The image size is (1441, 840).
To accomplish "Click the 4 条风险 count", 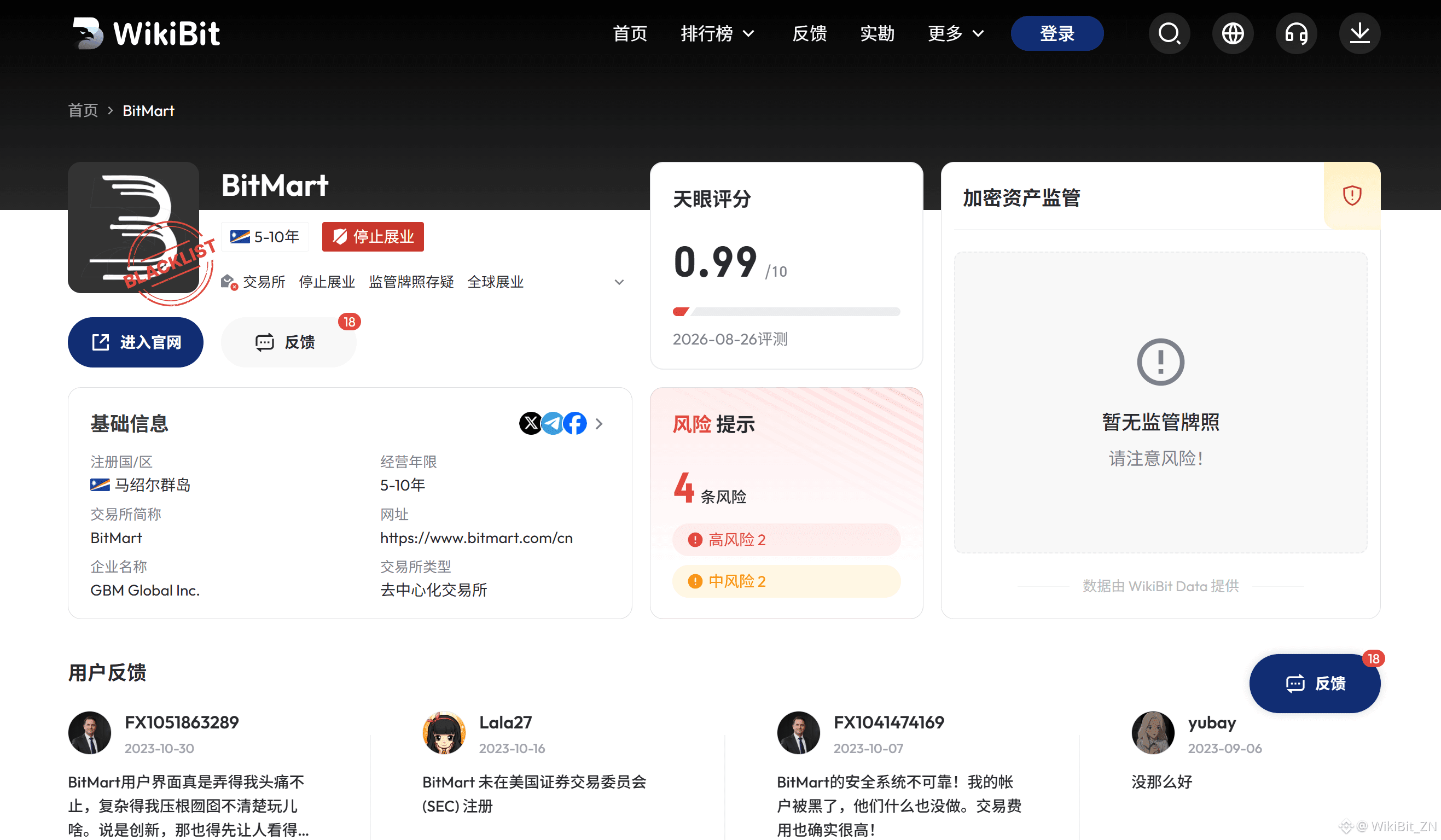I will [x=710, y=488].
